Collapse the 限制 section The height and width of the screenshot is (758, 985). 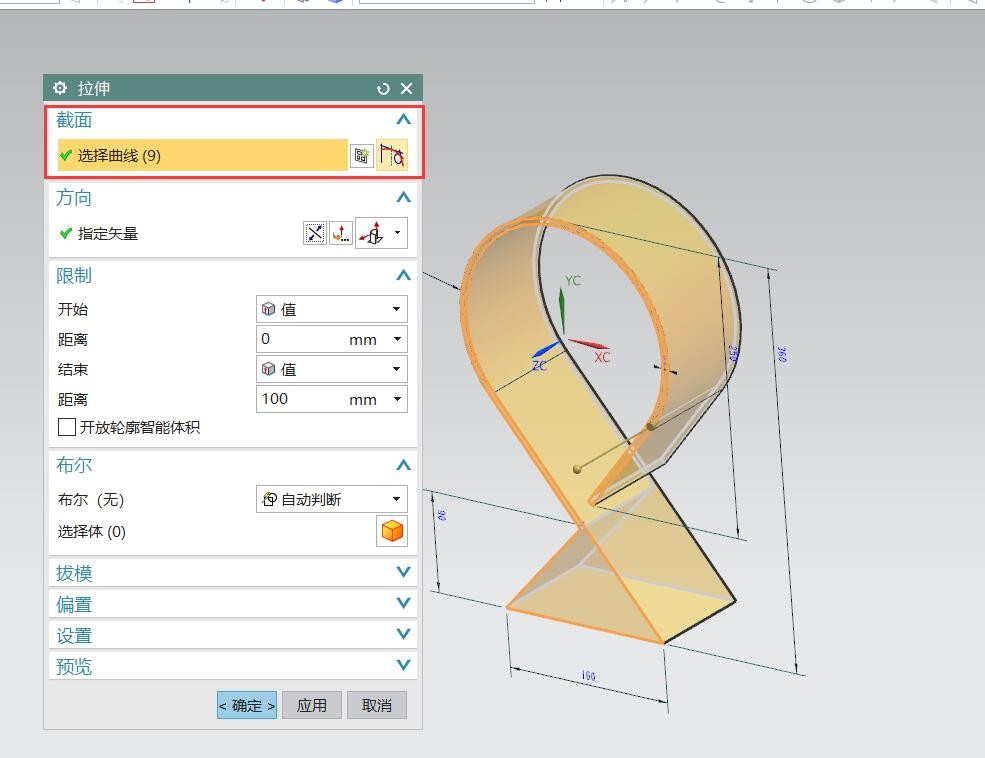[x=403, y=275]
